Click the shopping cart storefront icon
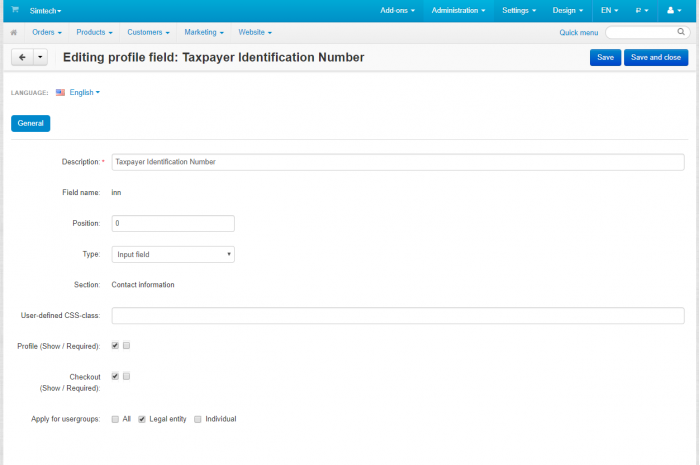Viewport: 700px width, 465px height. click(15, 9)
